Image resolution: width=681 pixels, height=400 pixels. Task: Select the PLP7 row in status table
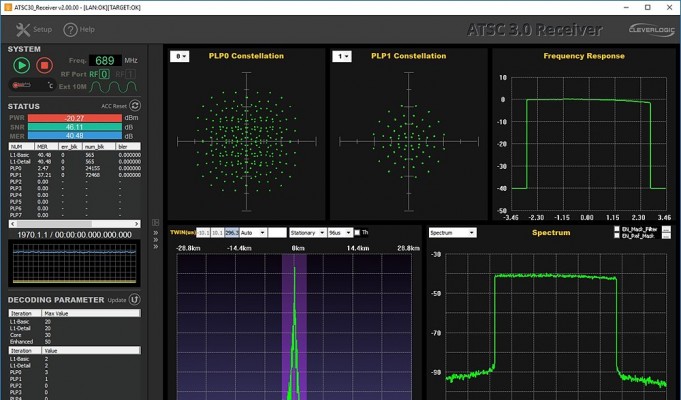(x=75, y=215)
